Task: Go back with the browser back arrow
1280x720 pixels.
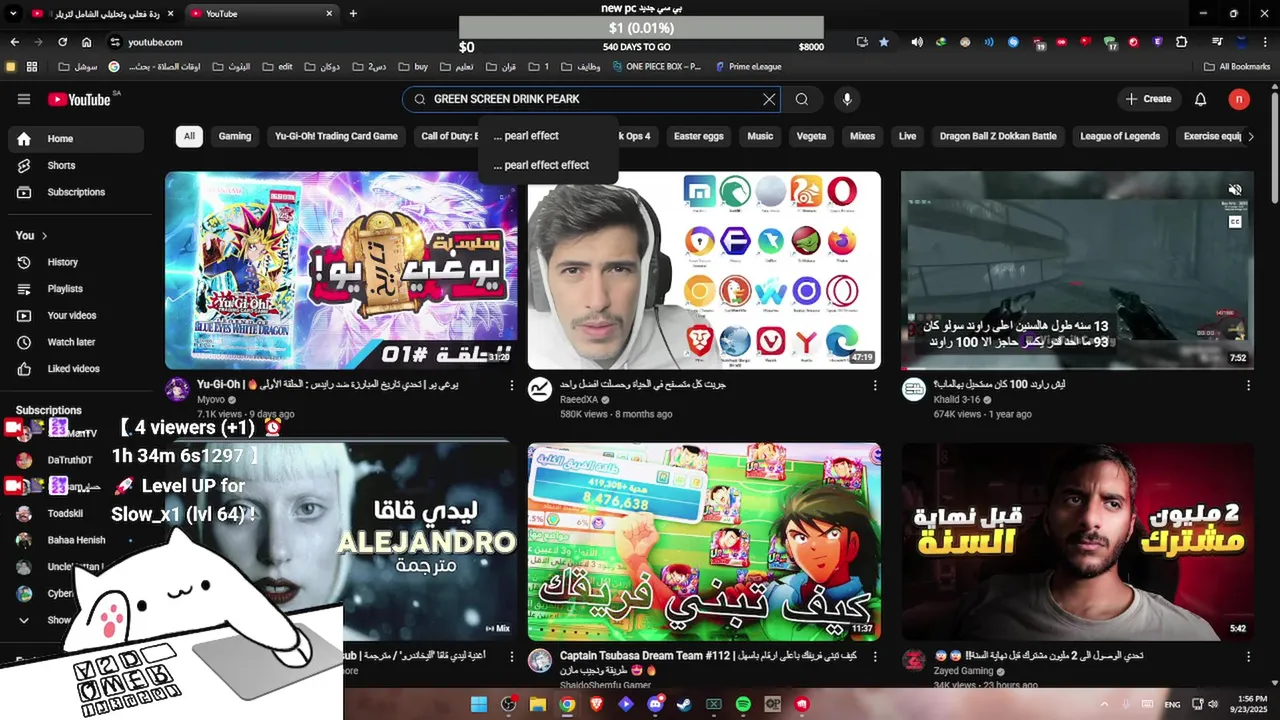Action: tap(14, 42)
